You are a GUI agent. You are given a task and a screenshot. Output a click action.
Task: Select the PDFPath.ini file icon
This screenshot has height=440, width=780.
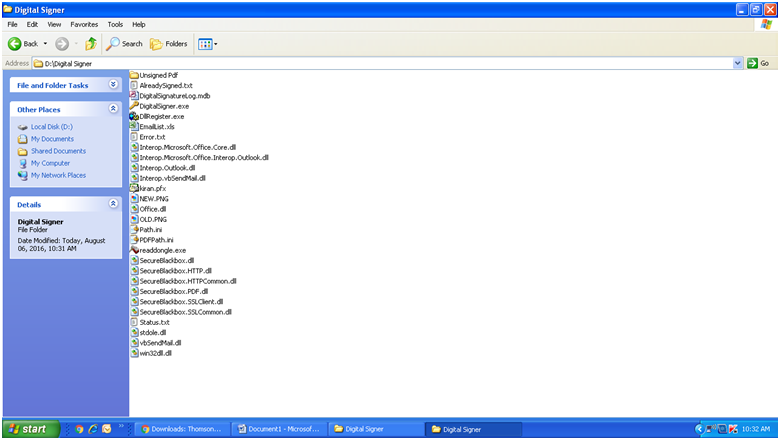[x=134, y=240]
